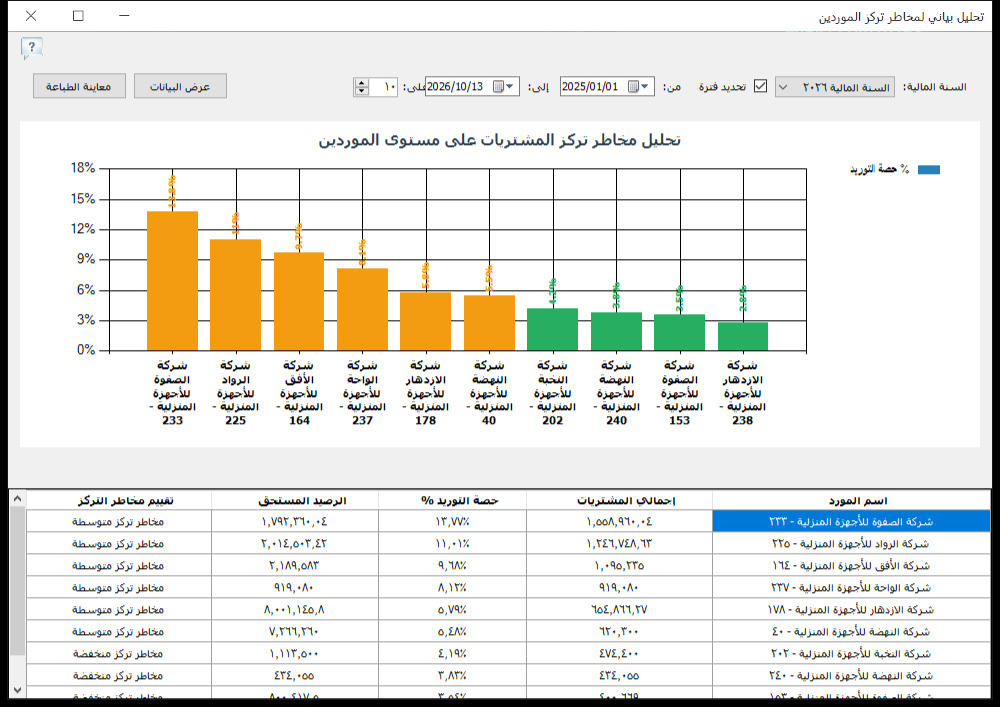Click risk cell in the supplier ٢٠٢ row
Screen dimensions: 1000x707
(x=119, y=653)
